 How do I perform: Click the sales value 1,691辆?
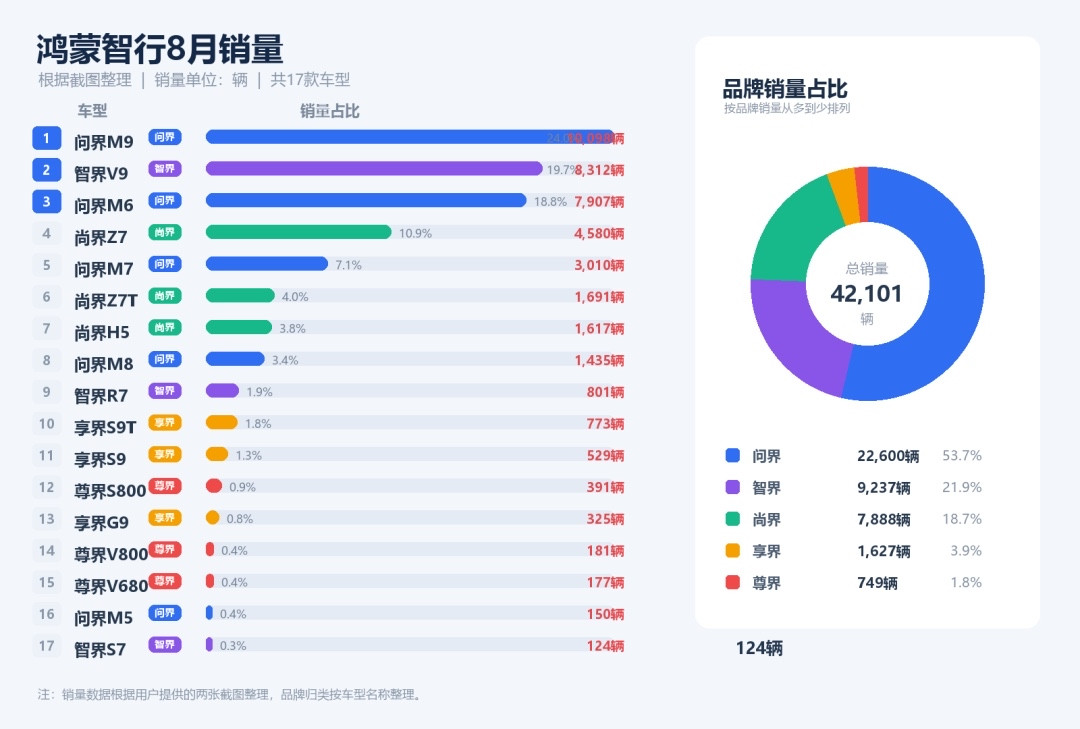click(x=599, y=297)
